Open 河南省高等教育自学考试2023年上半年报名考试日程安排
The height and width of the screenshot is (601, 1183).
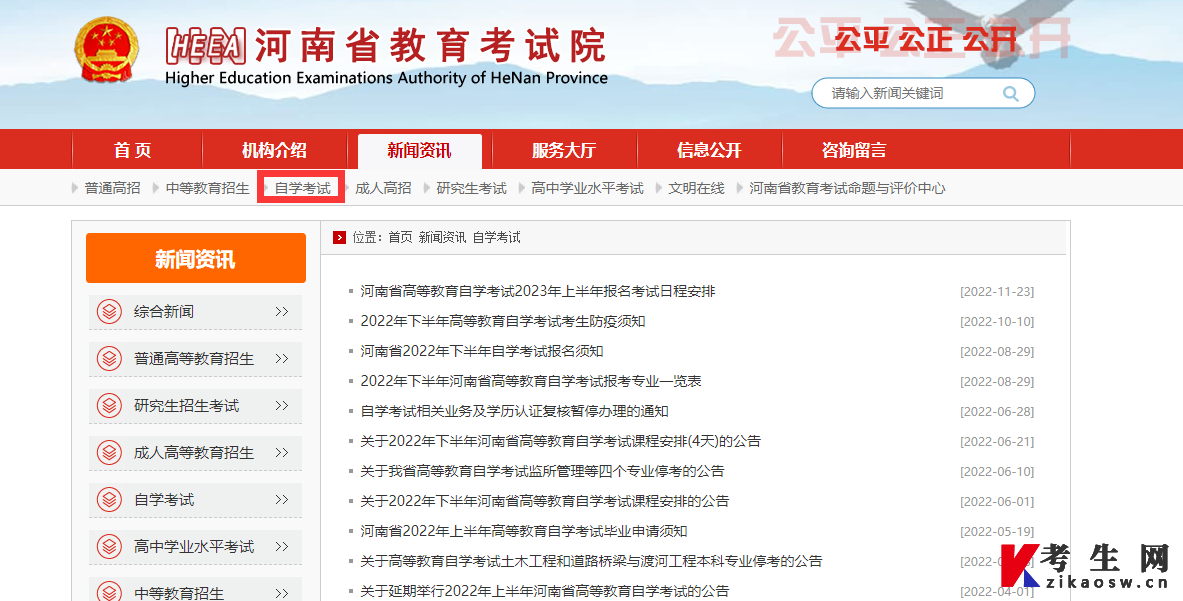pos(538,291)
